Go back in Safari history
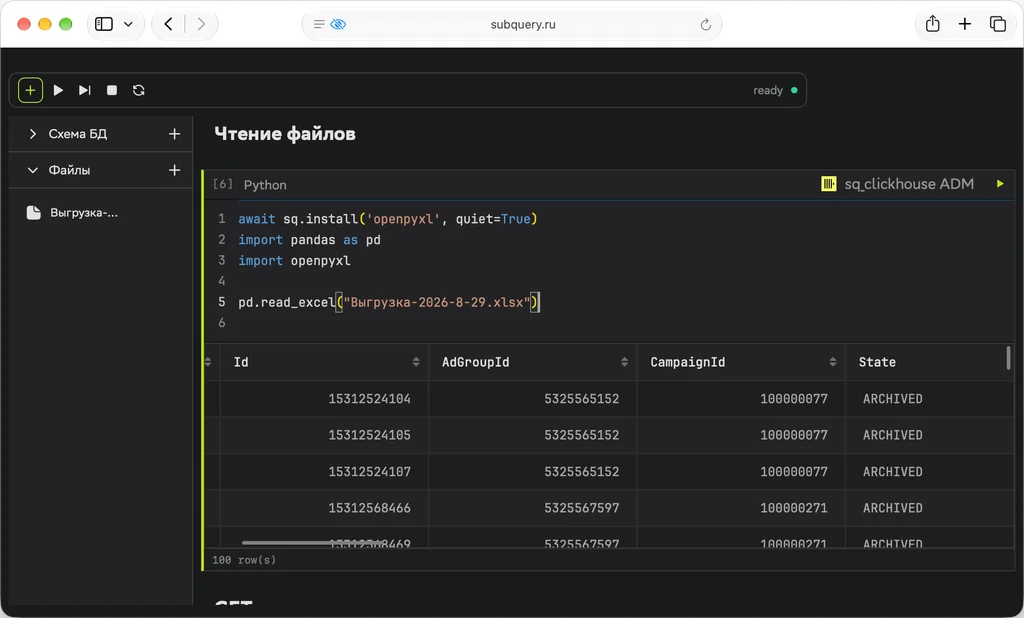This screenshot has width=1024, height=618. point(168,24)
